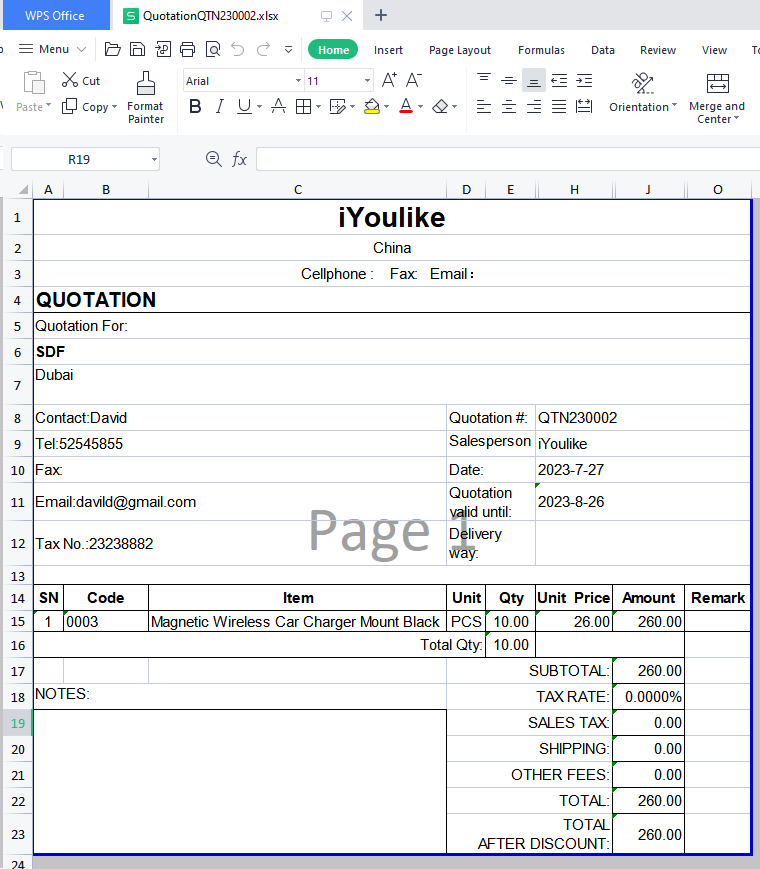Click into the formula bar input
The height and width of the screenshot is (869, 760).
point(507,159)
